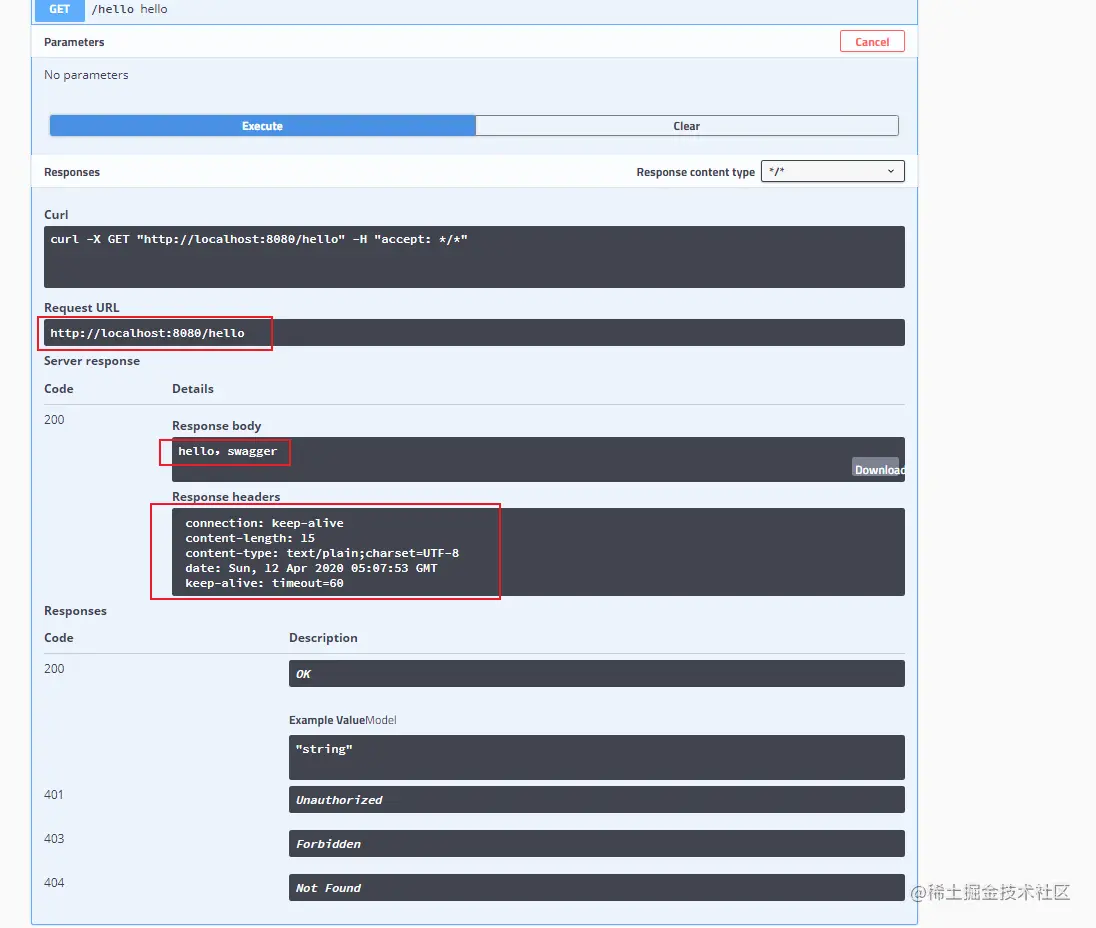
Task: Click the 'connection: keep-alive' header line
Action: [264, 523]
